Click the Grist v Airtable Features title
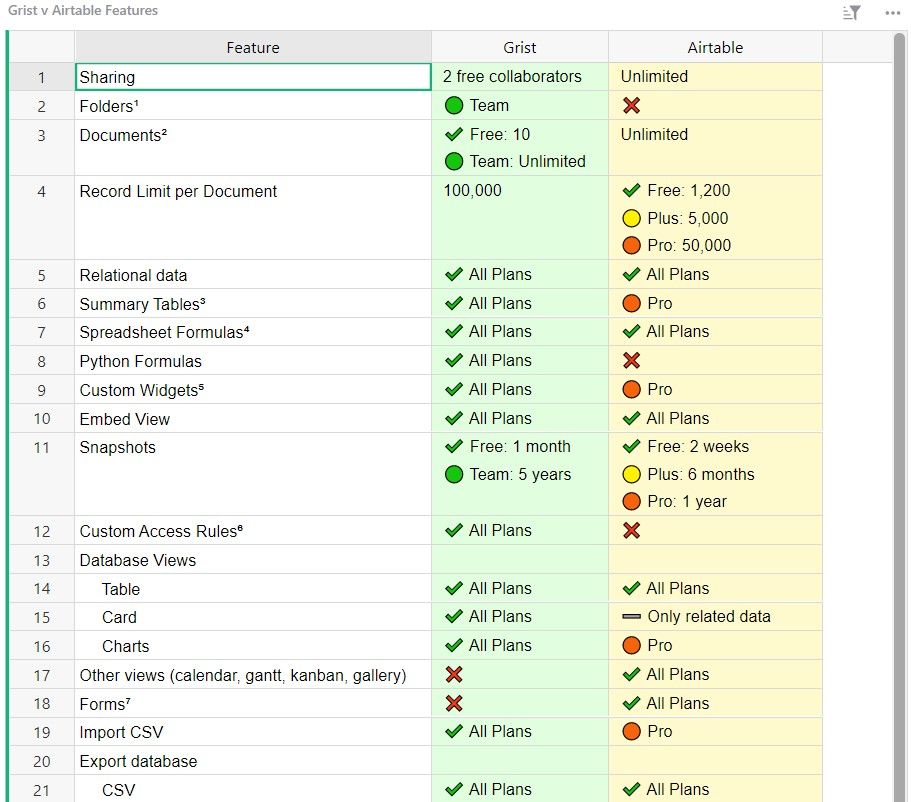 coord(83,10)
